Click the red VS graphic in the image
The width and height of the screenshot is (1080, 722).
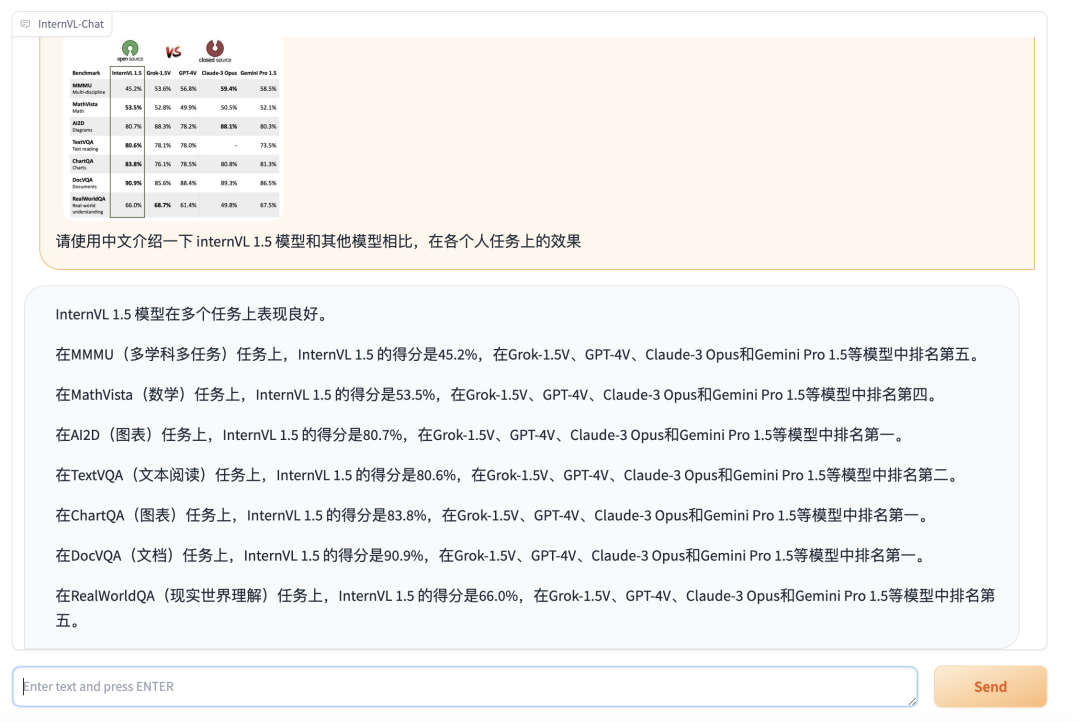(x=173, y=52)
